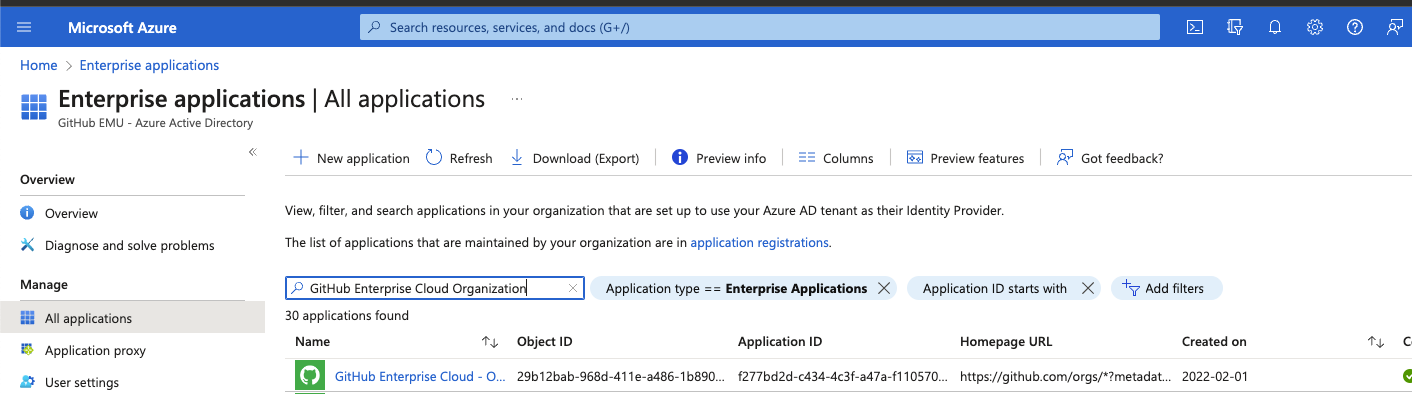
Task: Remove the Application ID starts with filter
Action: (x=1088, y=288)
